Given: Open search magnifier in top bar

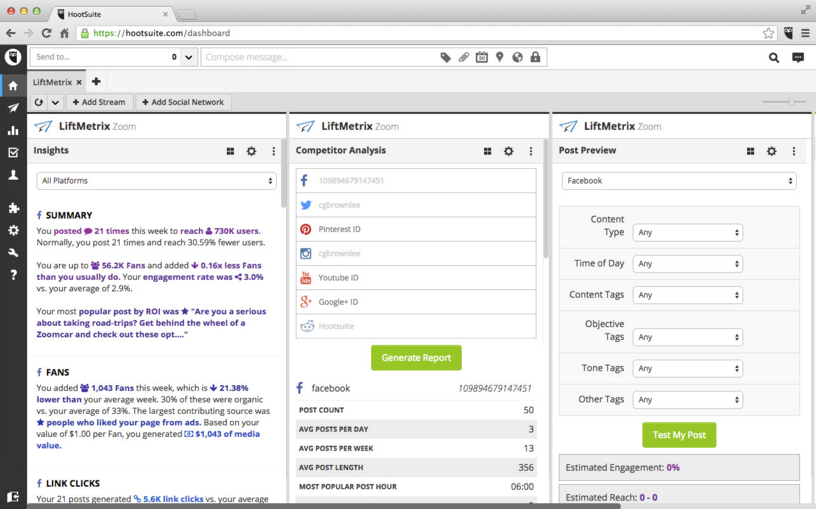Looking at the screenshot, I should pos(774,58).
